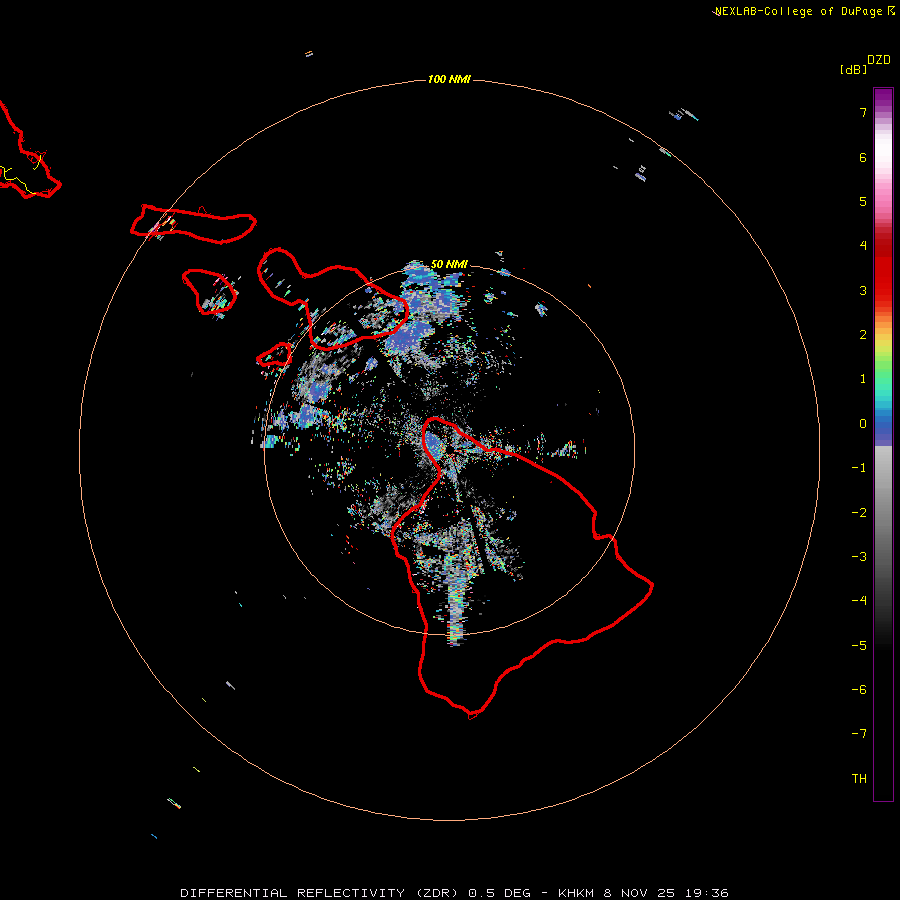Viewport: 900px width, 900px height.
Task: Click the 5 value on color scale
Action: pos(863,201)
